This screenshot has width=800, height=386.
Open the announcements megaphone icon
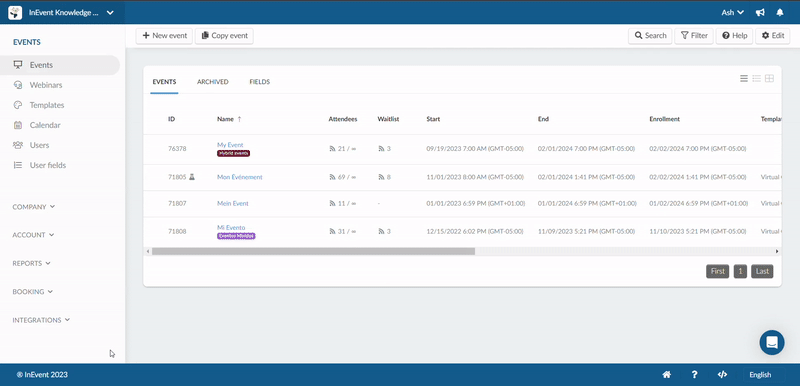(x=760, y=13)
